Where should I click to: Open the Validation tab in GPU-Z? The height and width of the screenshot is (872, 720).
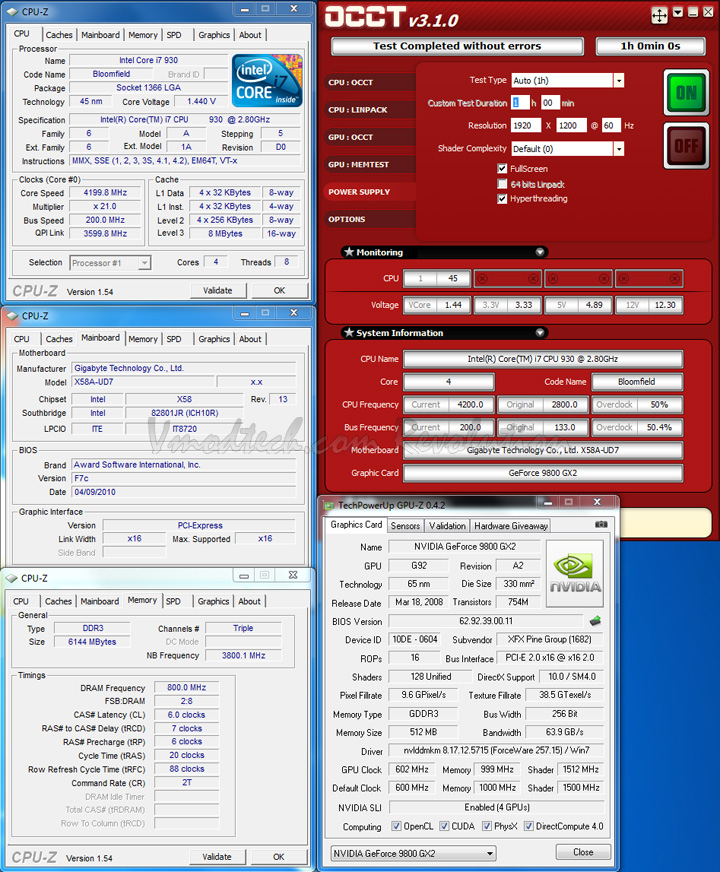[447, 526]
